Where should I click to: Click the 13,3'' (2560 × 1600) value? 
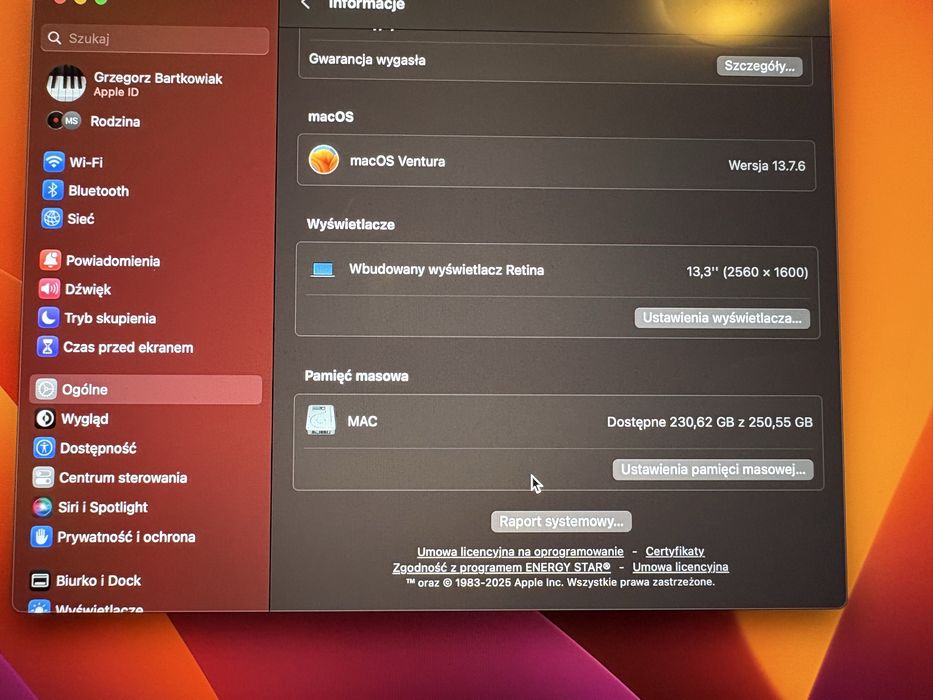(x=747, y=272)
